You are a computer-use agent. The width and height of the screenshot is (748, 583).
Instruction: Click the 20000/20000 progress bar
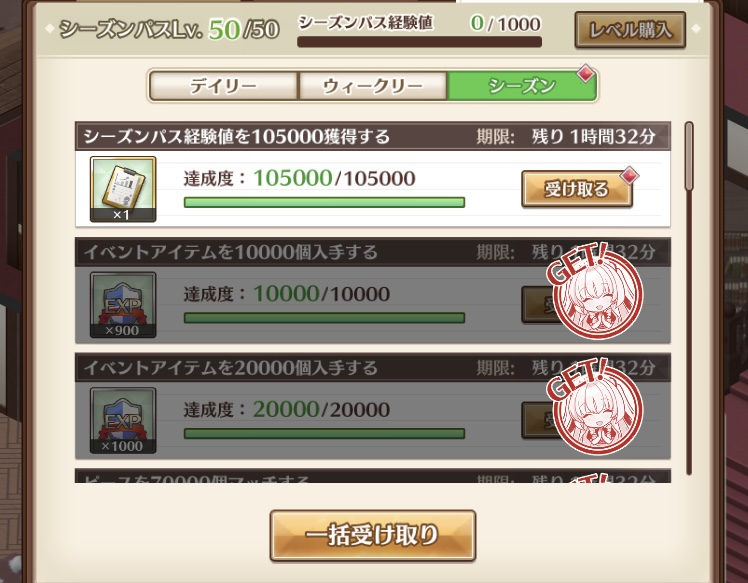coord(324,433)
